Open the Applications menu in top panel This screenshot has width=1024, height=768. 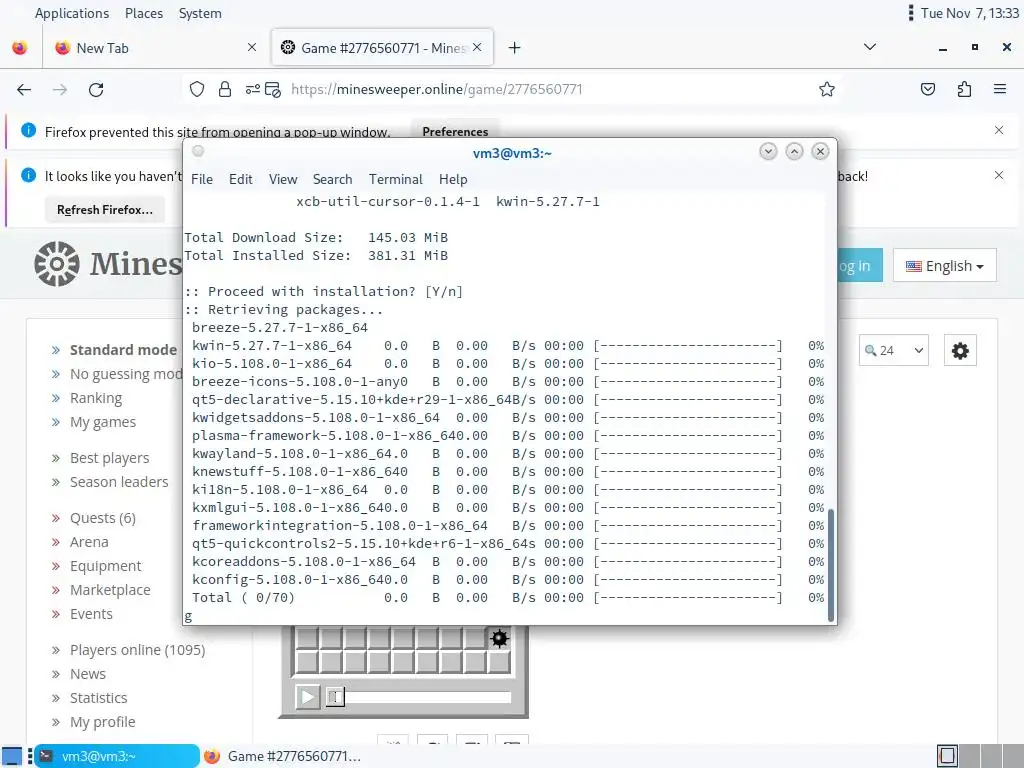(72, 13)
